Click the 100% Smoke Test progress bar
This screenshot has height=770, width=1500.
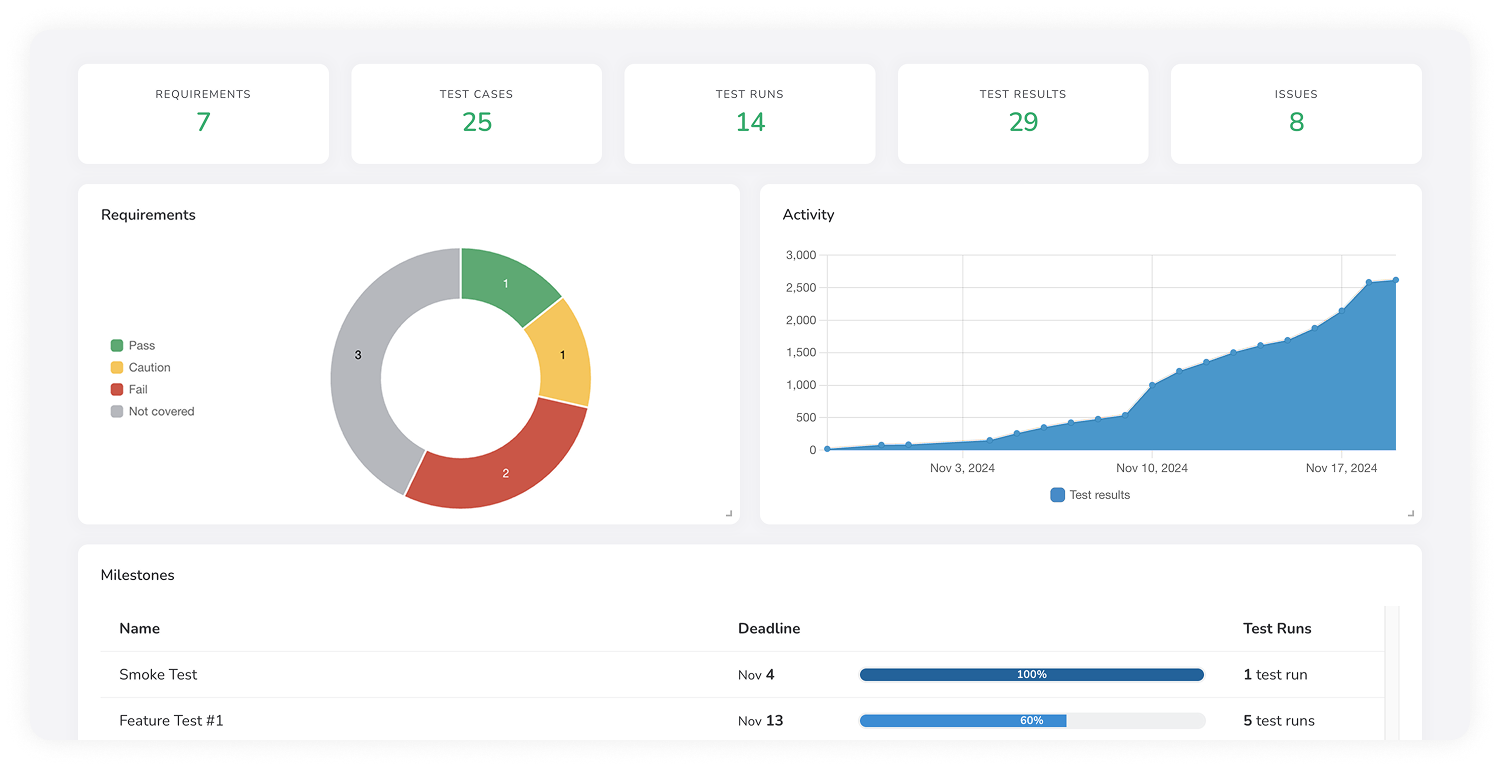coord(1032,674)
